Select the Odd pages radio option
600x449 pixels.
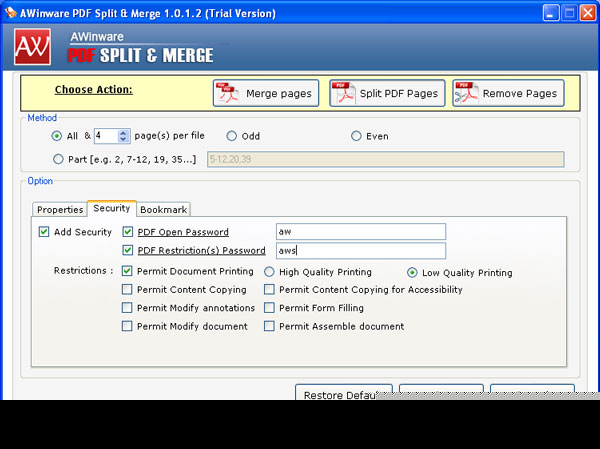(232, 136)
